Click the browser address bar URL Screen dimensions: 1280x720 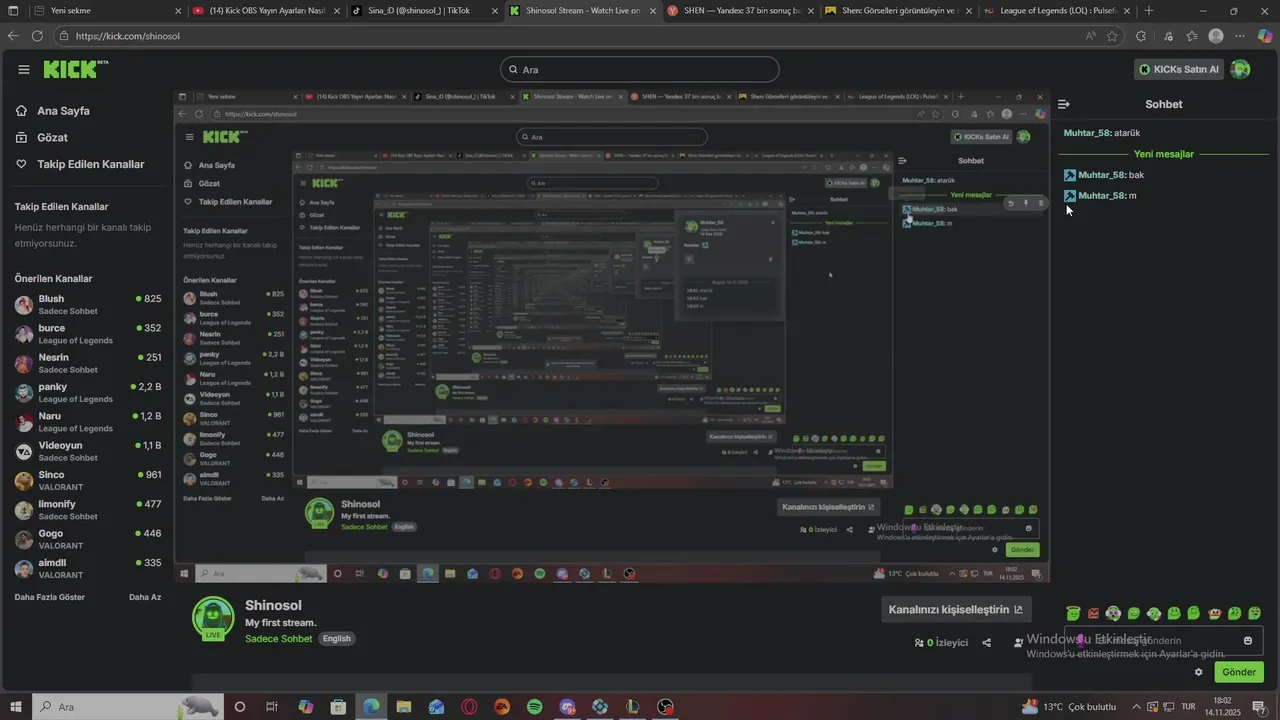coord(128,35)
